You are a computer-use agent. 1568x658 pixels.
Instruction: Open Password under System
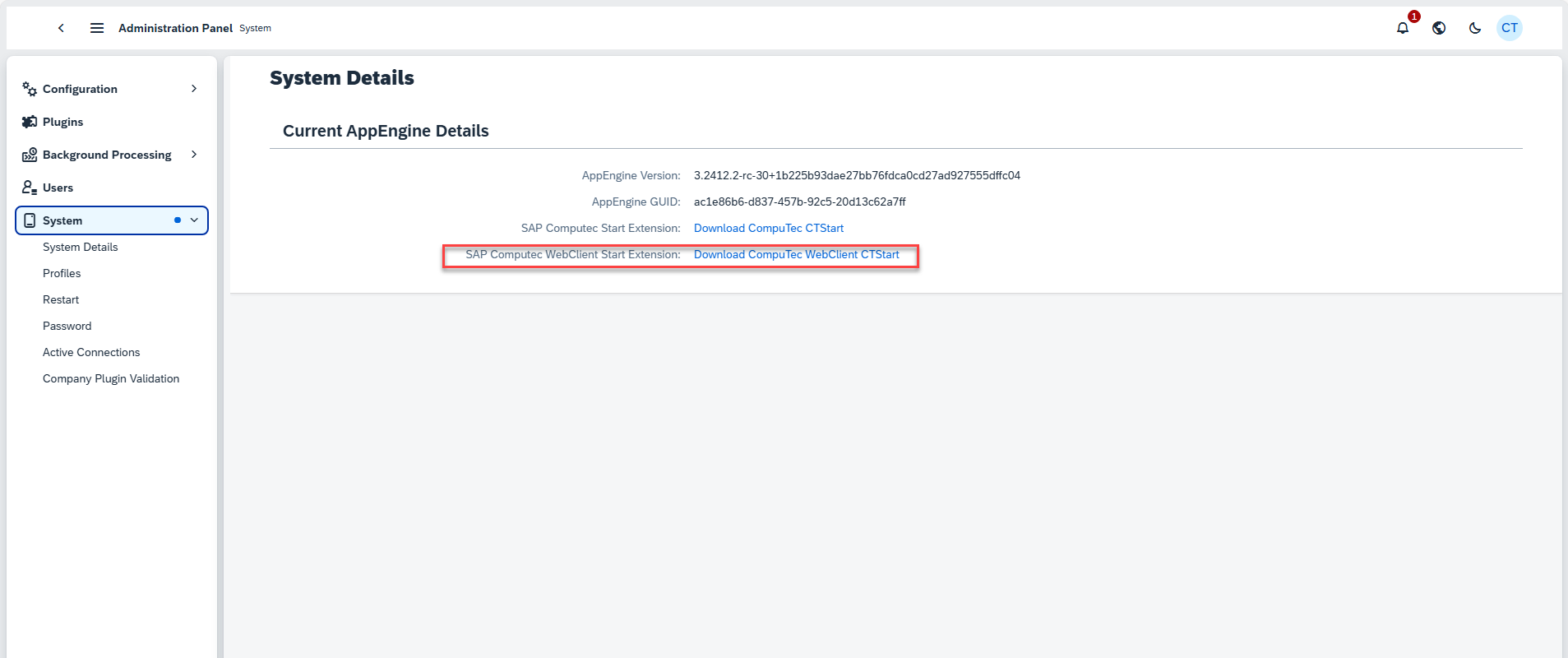click(67, 326)
